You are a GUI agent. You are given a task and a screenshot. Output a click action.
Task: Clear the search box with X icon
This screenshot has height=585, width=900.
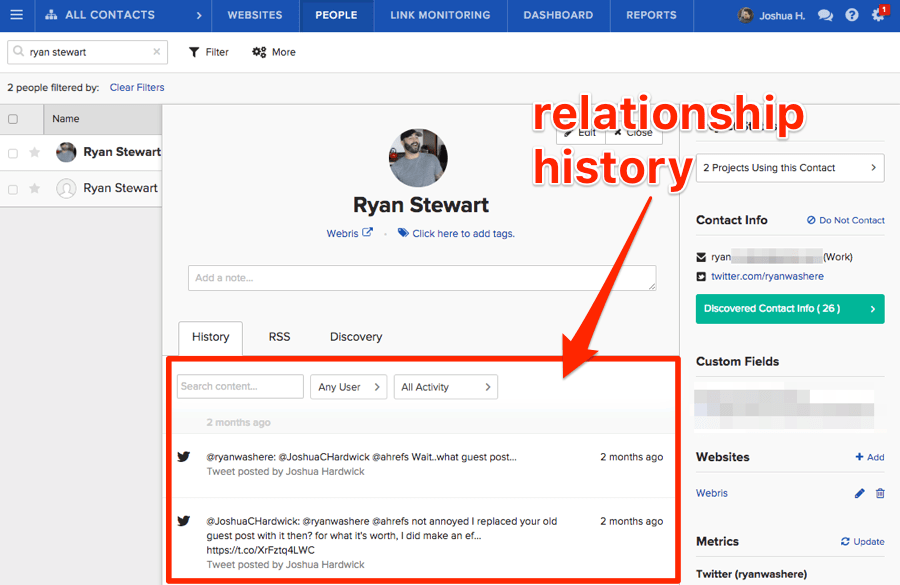[156, 52]
